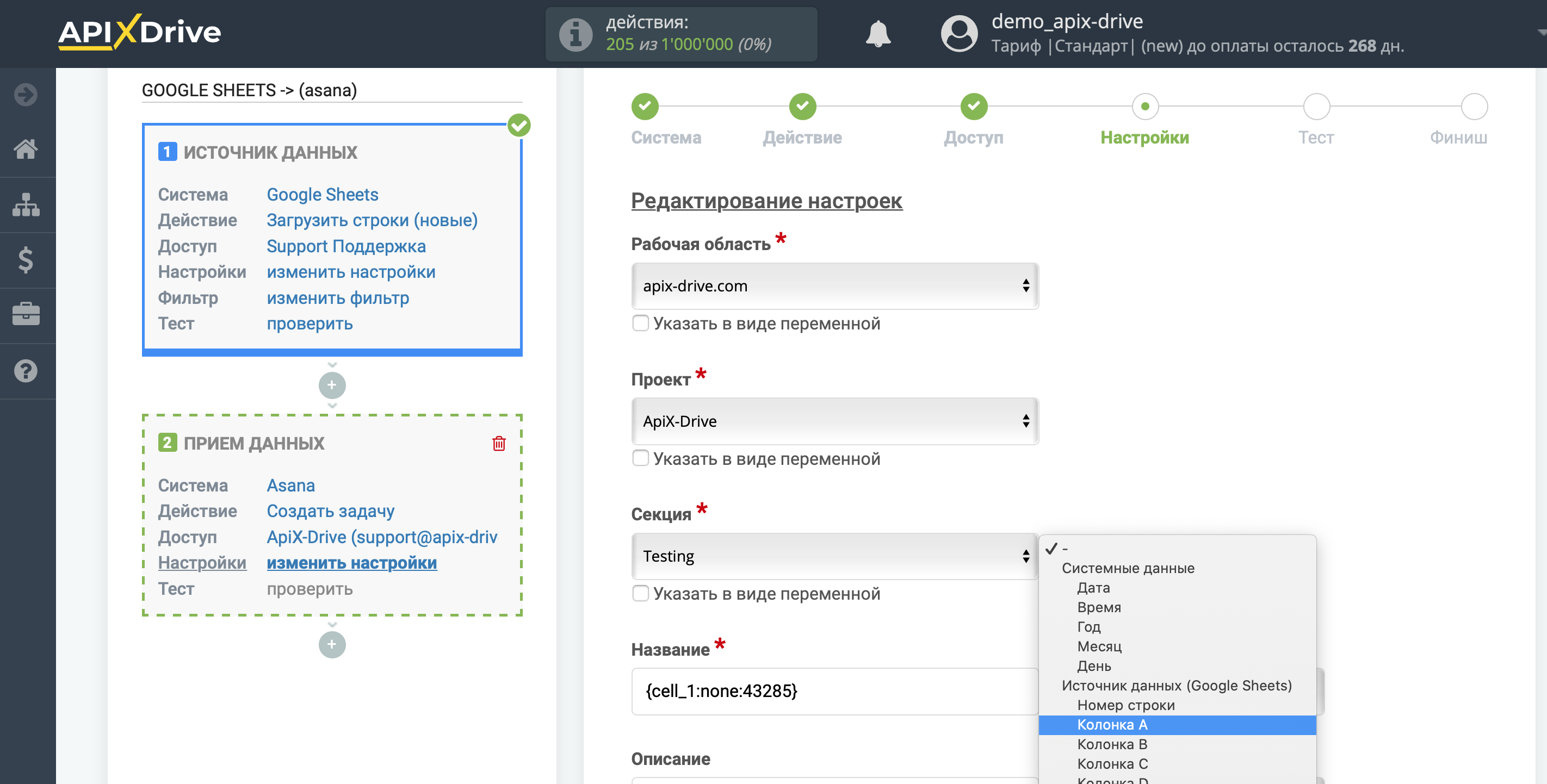The width and height of the screenshot is (1547, 784).
Task: Select День system variable
Action: [x=1177, y=667]
